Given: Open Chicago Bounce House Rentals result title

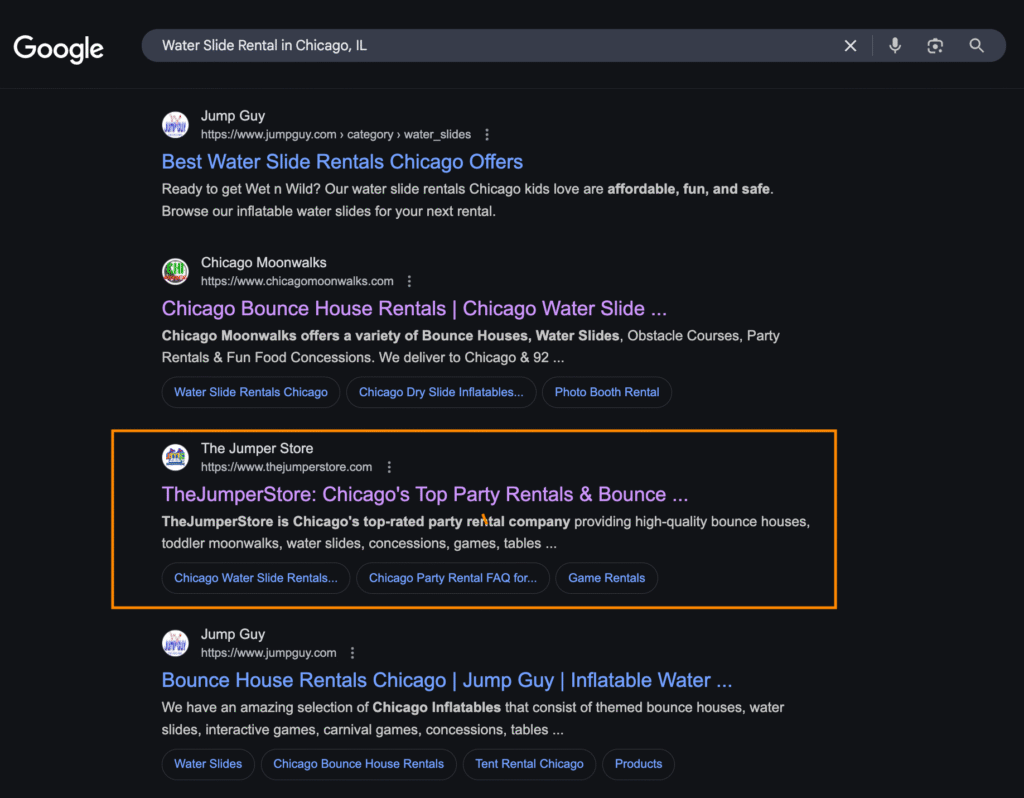Looking at the screenshot, I should coord(414,309).
